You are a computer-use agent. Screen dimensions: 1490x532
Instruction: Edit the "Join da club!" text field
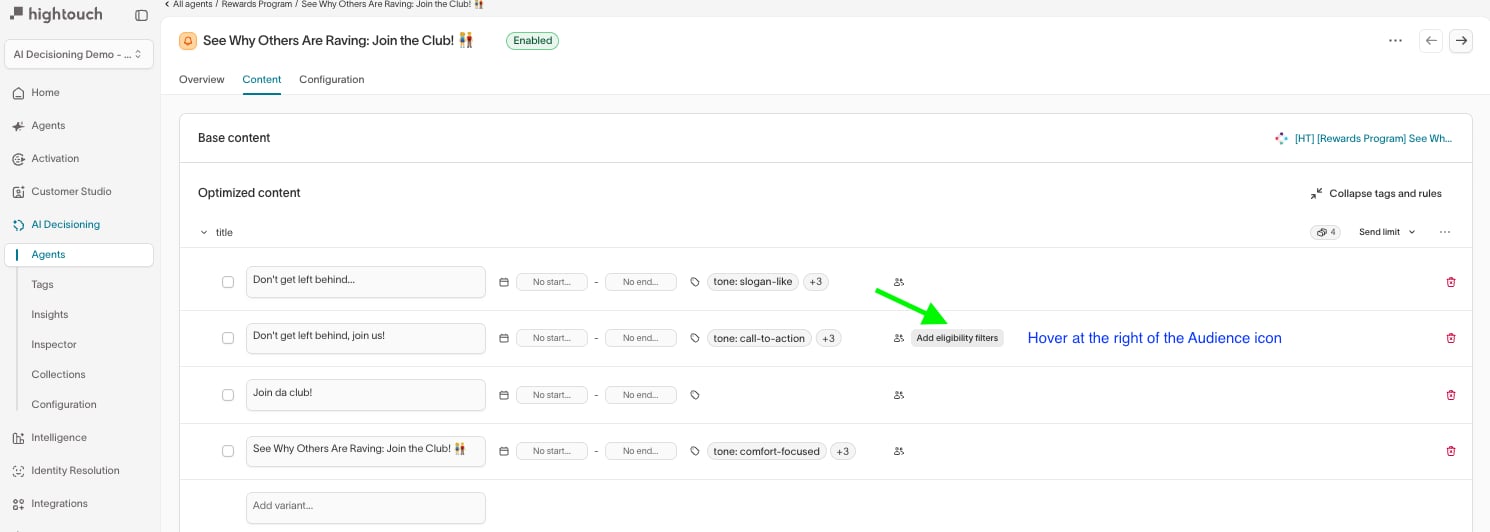[366, 395]
